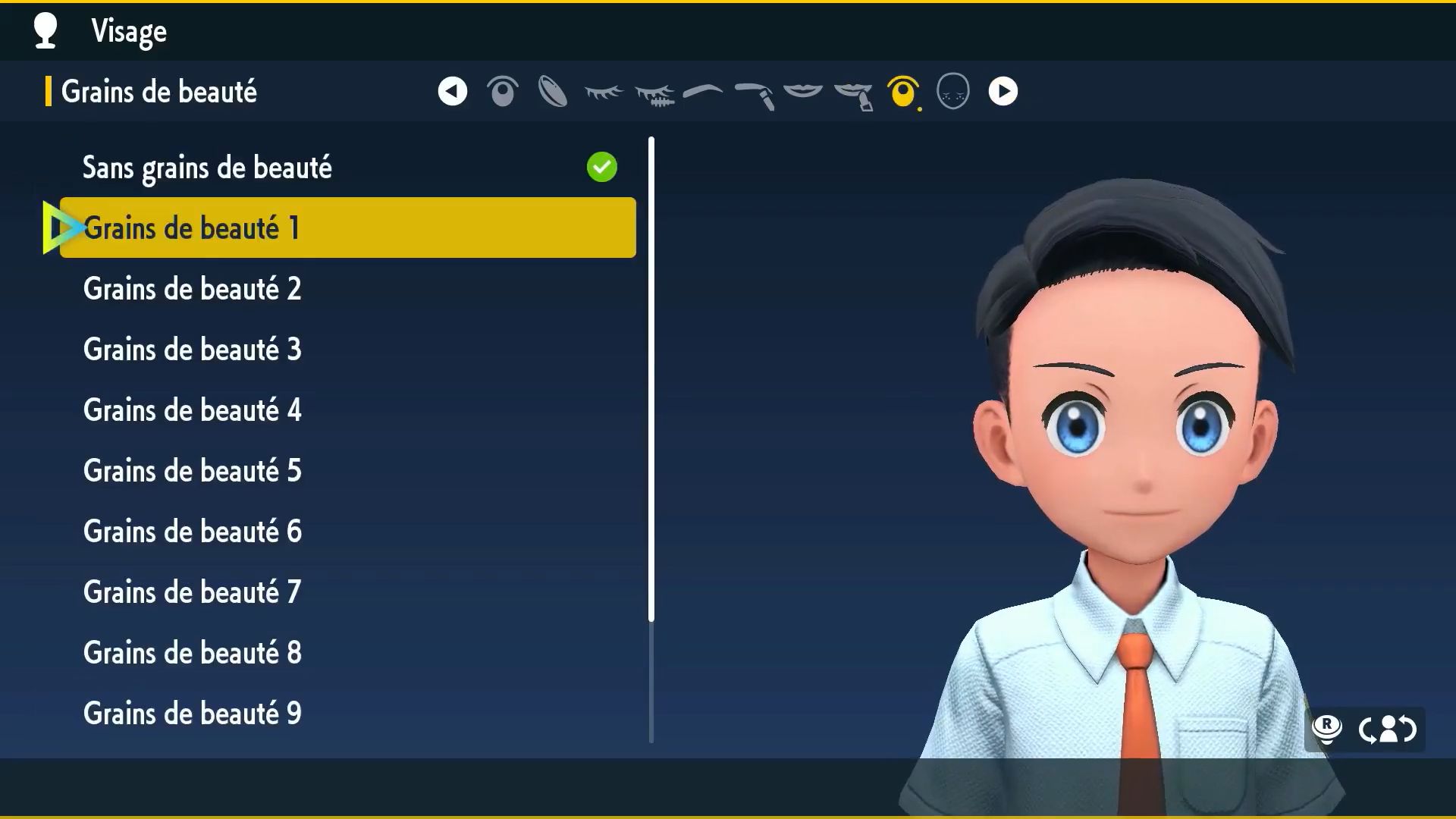Open the freckles face category icon
The image size is (1456, 819).
click(953, 92)
